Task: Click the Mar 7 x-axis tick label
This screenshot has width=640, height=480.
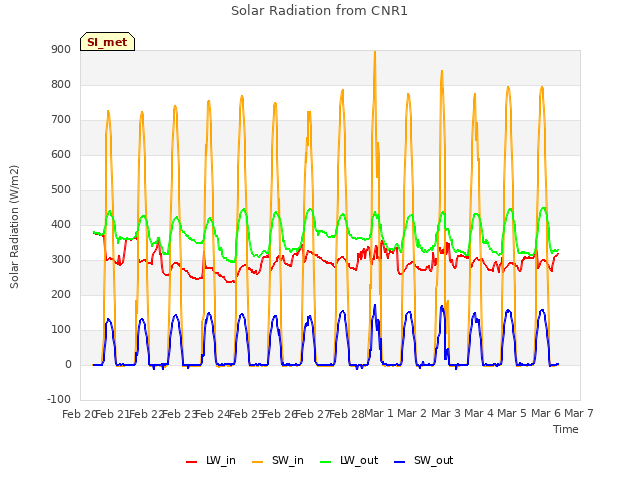Action: pyautogui.click(x=579, y=414)
